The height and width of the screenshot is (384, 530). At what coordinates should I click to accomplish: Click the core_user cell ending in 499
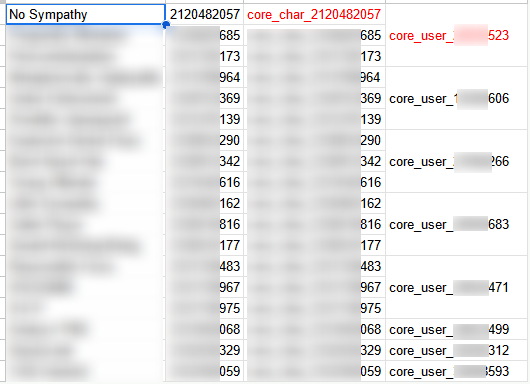(x=456, y=329)
